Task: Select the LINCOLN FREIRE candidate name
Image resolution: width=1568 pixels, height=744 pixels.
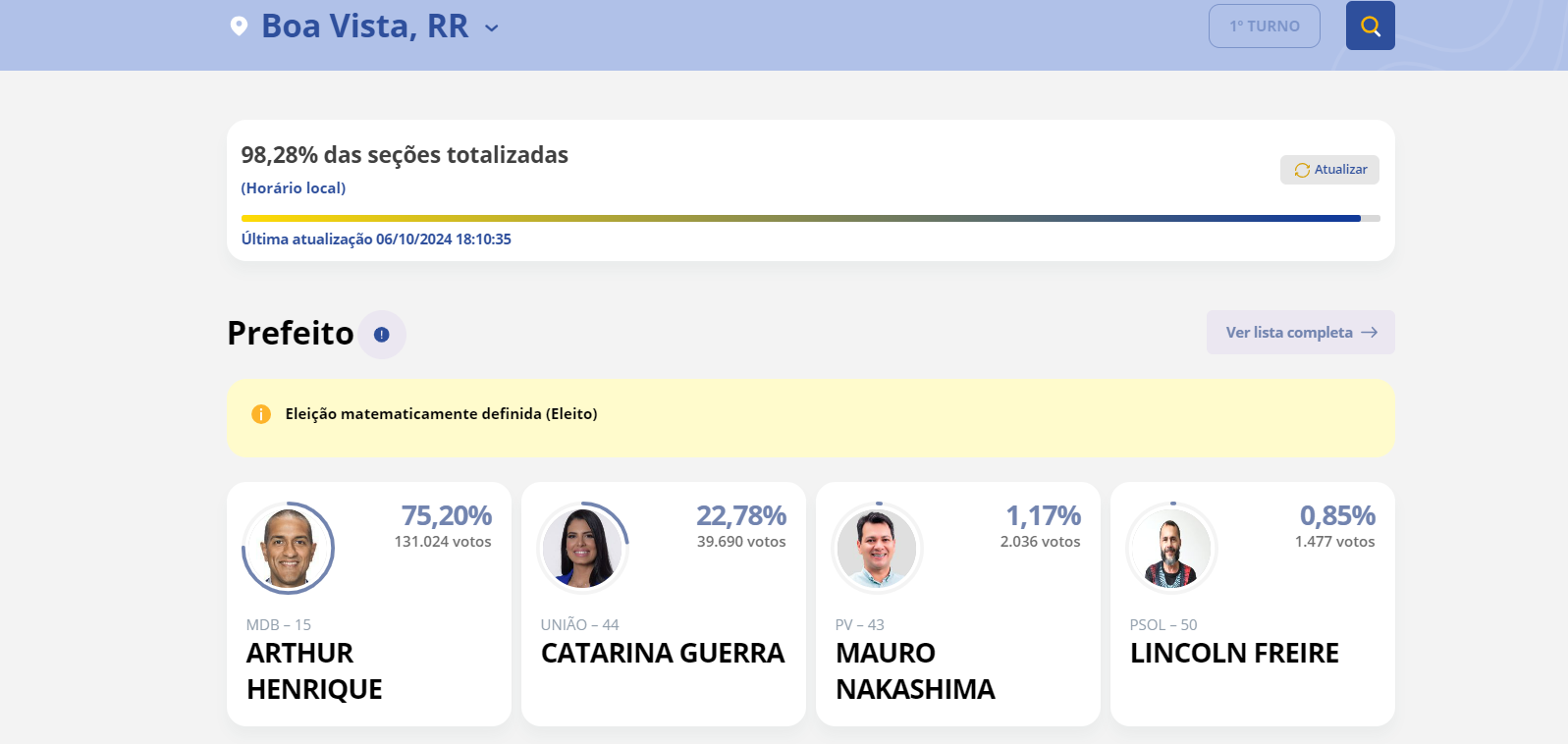Action: click(x=1234, y=654)
